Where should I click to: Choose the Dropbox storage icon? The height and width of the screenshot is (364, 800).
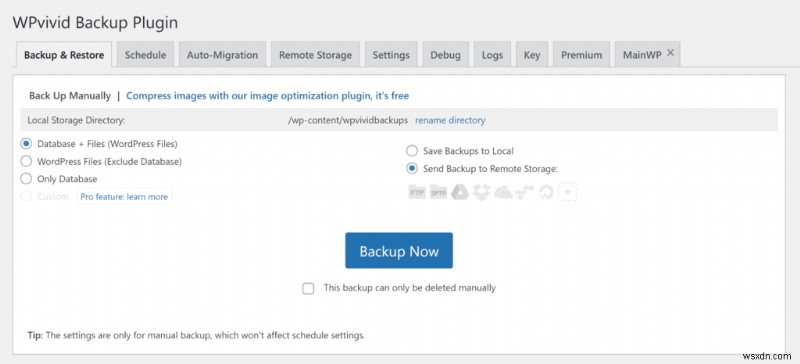(x=481, y=192)
